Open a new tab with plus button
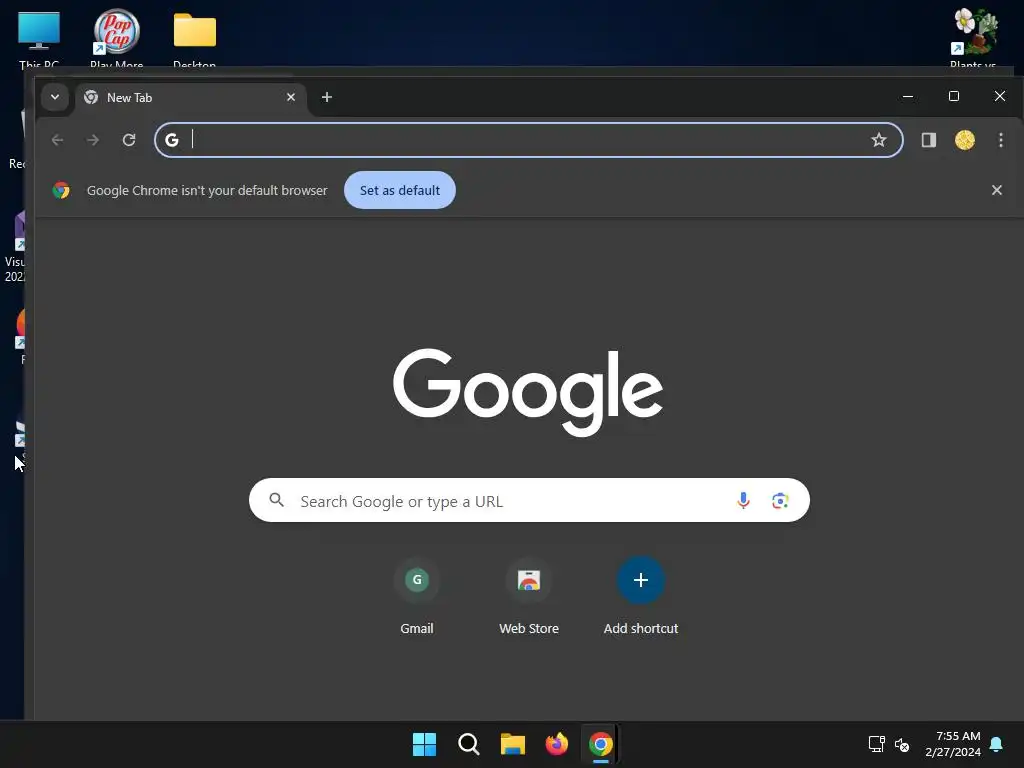The image size is (1024, 768). click(x=327, y=97)
